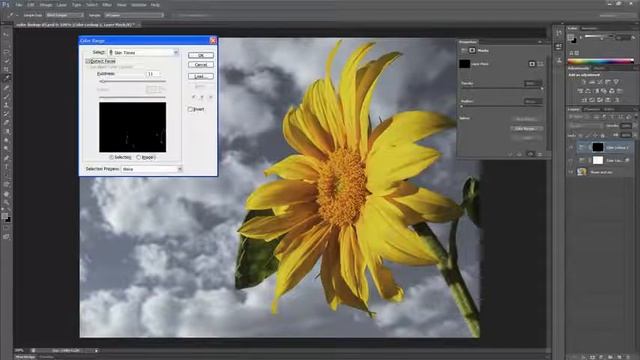Screen dimensions: 640x360
Task: Select the Crop tool
Action: click(x=6, y=69)
